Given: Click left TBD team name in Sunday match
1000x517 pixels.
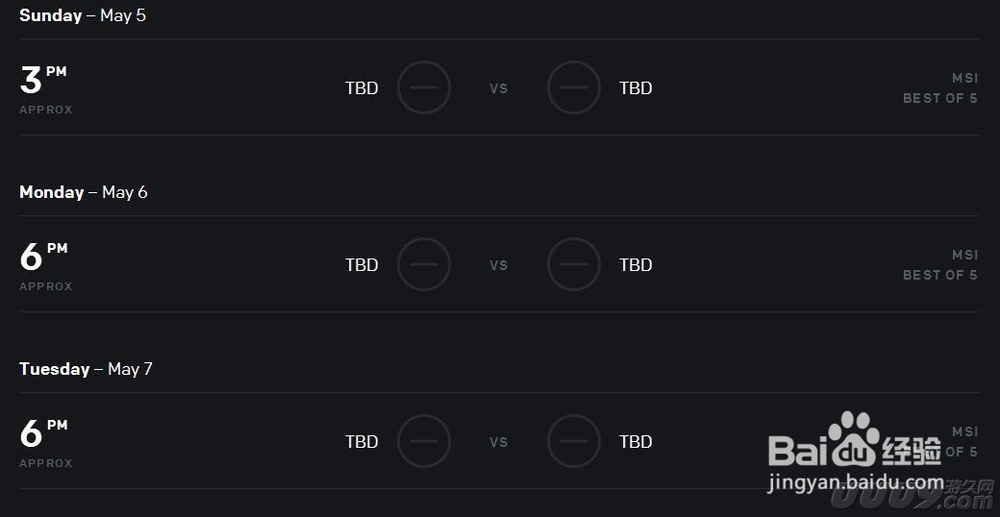Looking at the screenshot, I should tap(362, 88).
